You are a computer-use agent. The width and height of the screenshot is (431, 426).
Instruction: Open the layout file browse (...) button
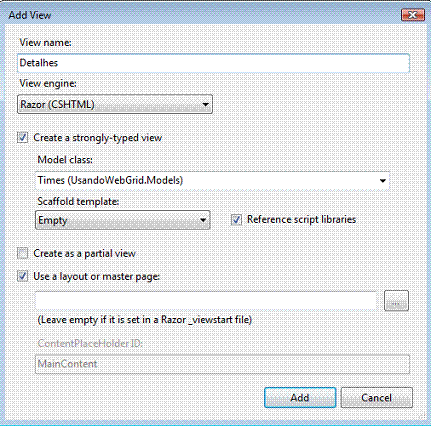(x=396, y=301)
